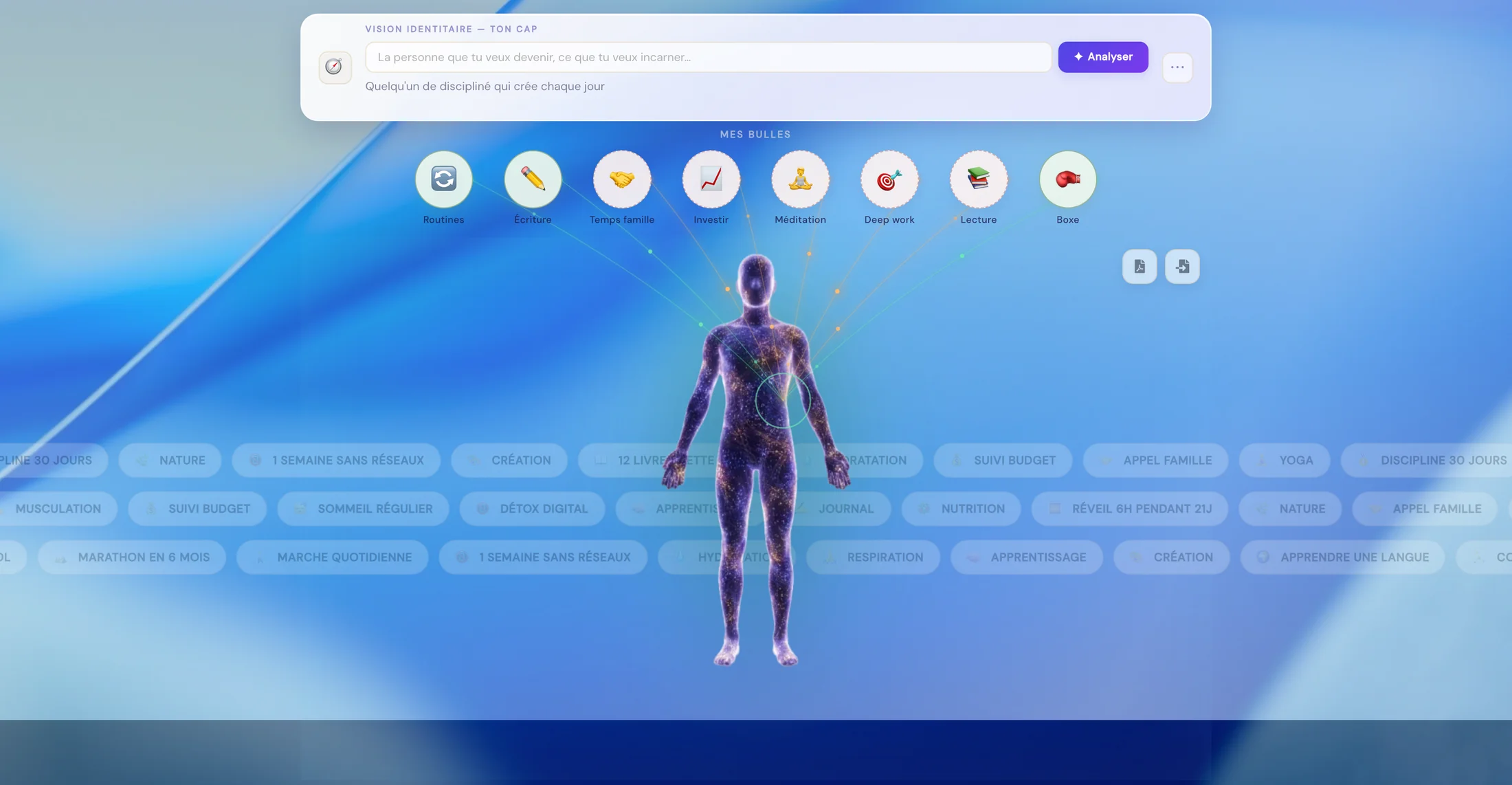Open the Temps famille handshake bubble
The width and height of the screenshot is (1512, 785).
tap(622, 179)
